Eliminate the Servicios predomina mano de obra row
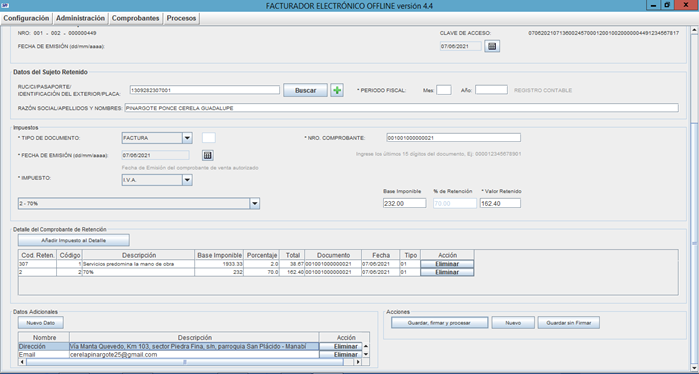Viewport: 699px width, 374px height. click(x=447, y=264)
